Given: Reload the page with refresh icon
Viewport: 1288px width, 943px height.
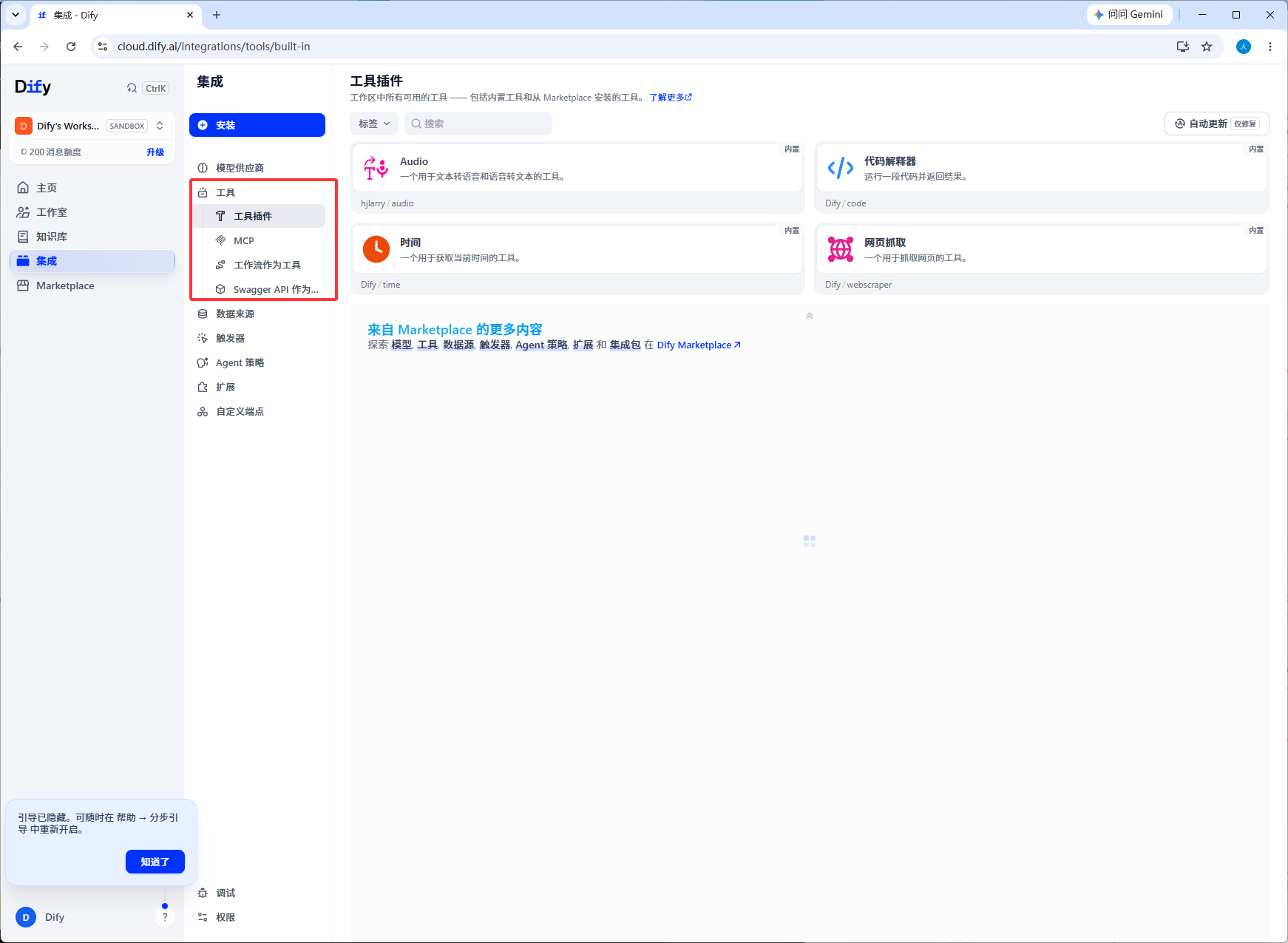Looking at the screenshot, I should coord(71,47).
